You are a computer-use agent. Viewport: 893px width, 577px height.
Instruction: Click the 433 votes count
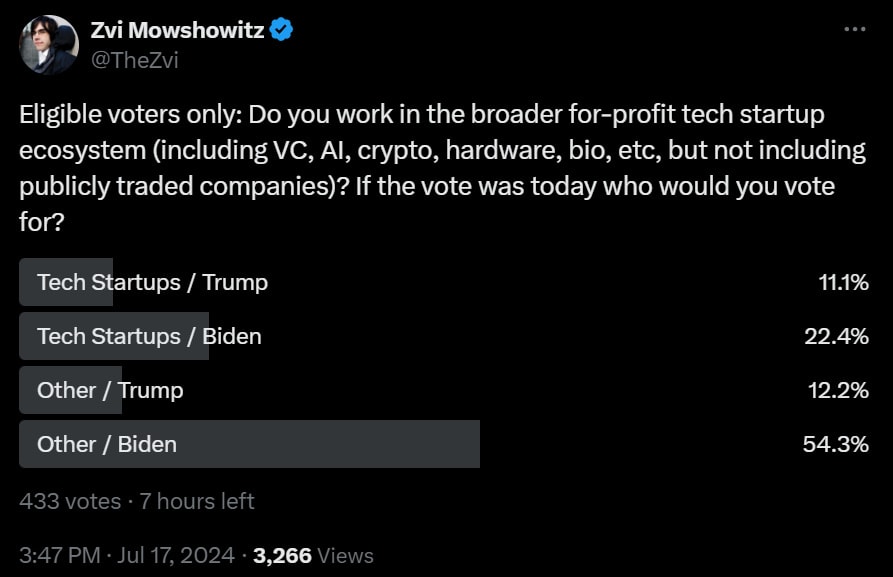click(x=70, y=501)
